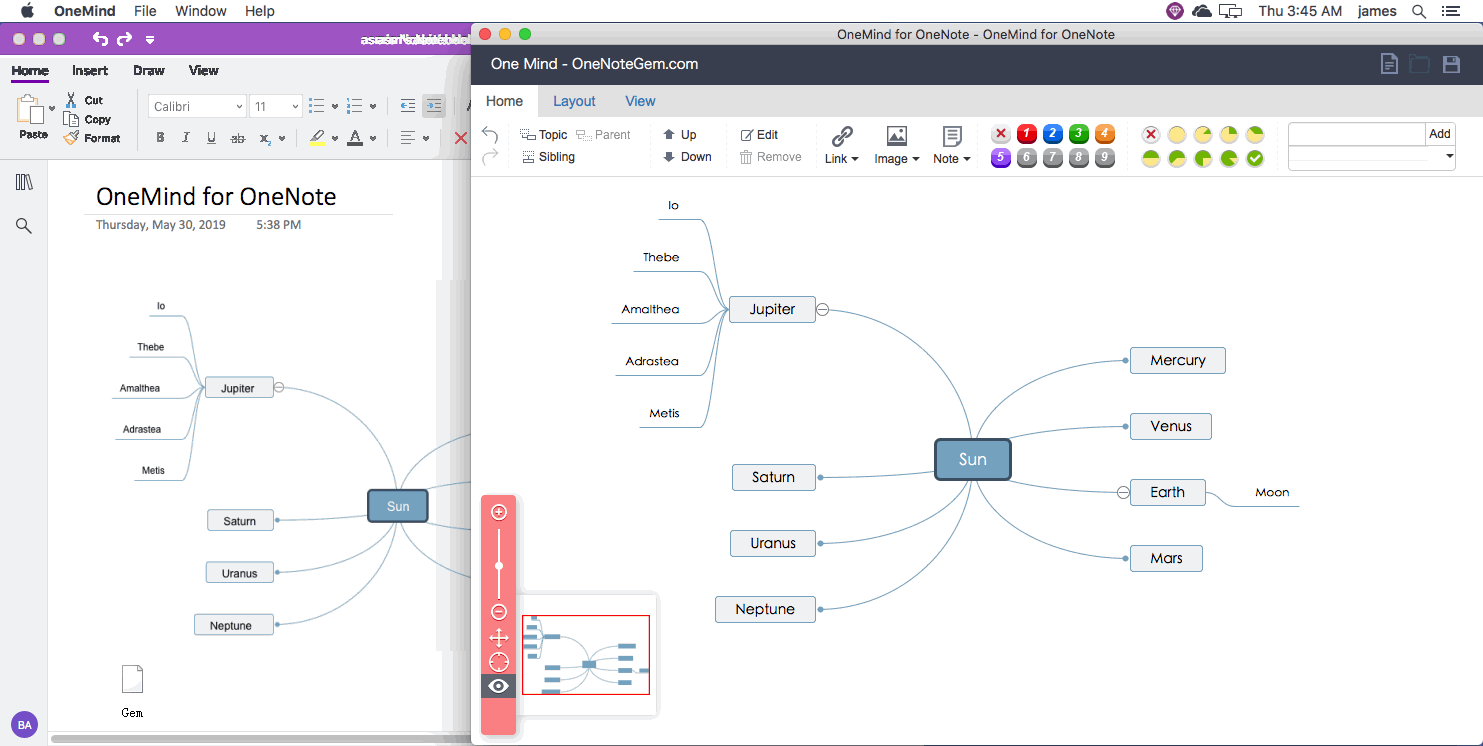Click the locate root target icon
Viewport: 1483px width, 746px height.
(x=499, y=662)
